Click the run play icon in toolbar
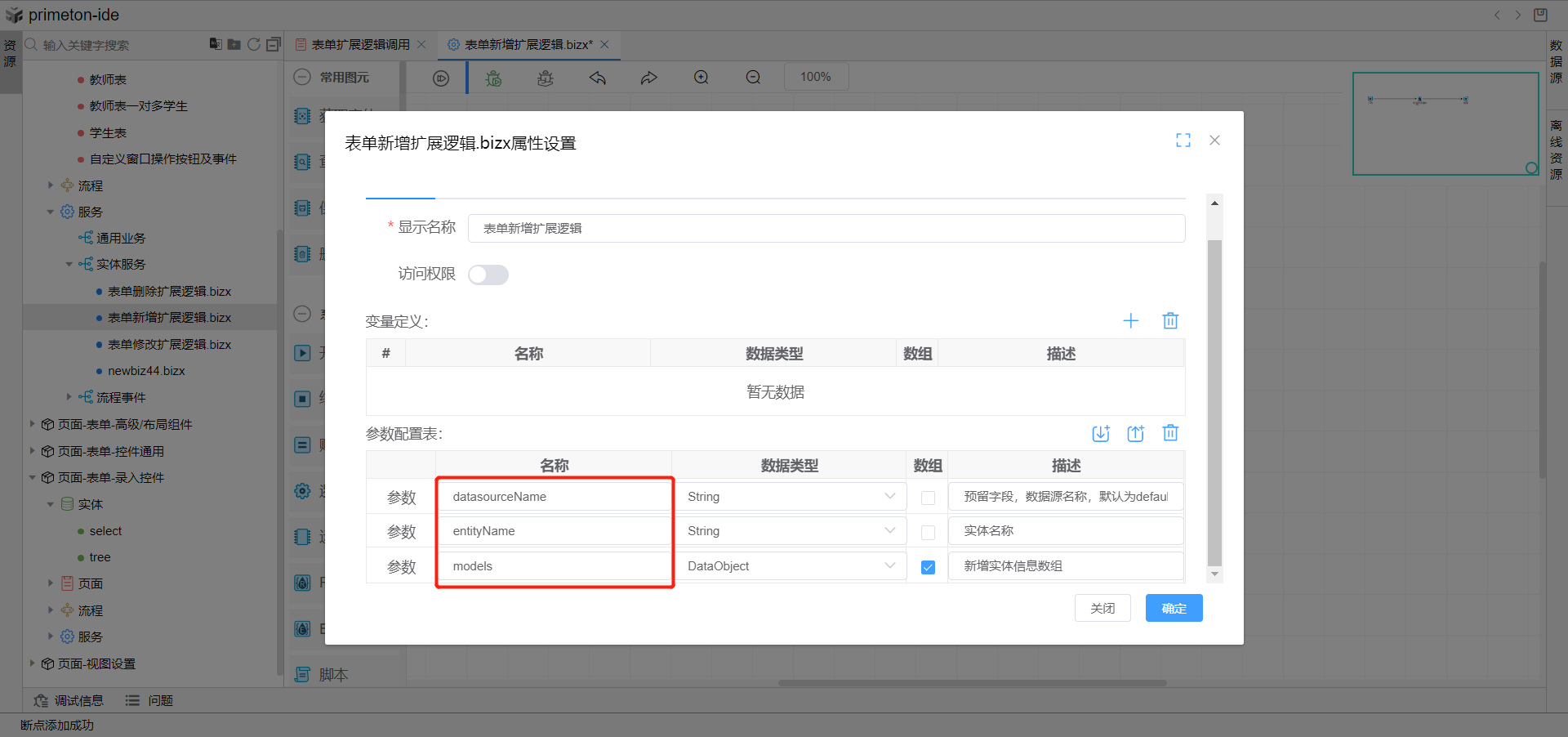 tap(441, 78)
